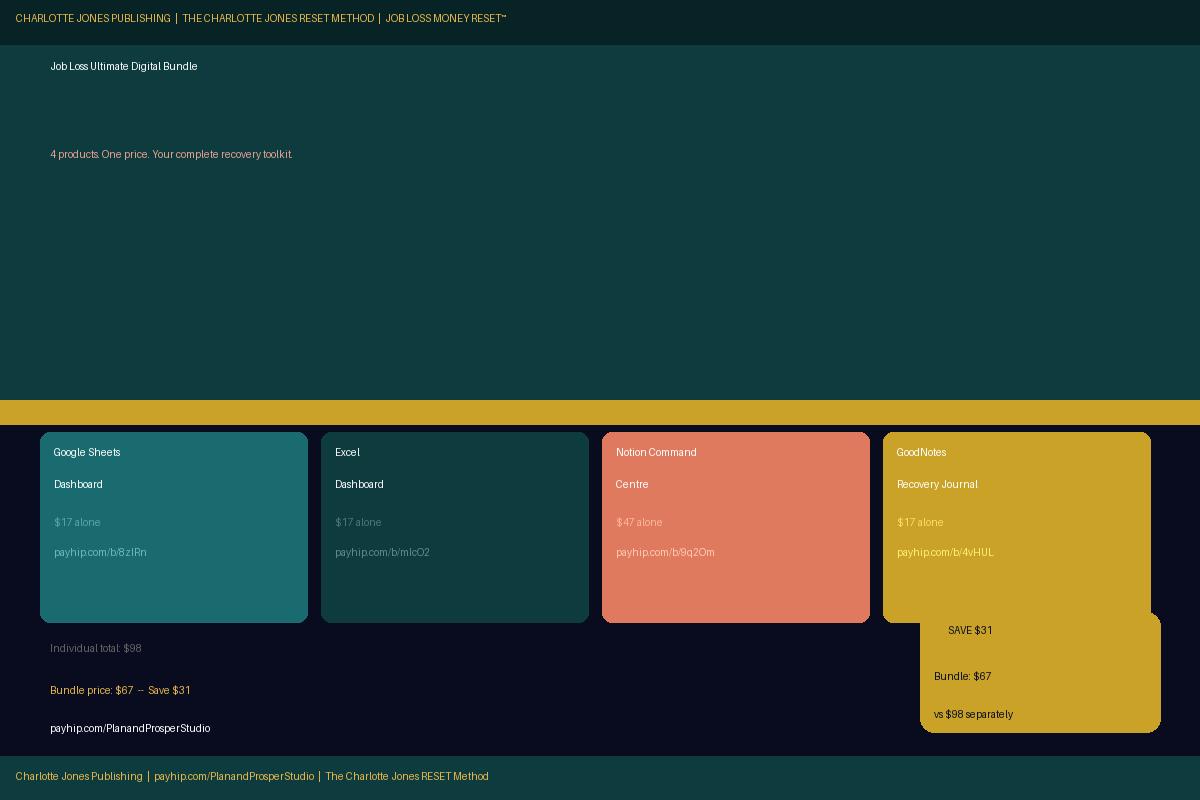The image size is (1200, 800).
Task: Click the Google Sheets card heading
Action: point(87,452)
